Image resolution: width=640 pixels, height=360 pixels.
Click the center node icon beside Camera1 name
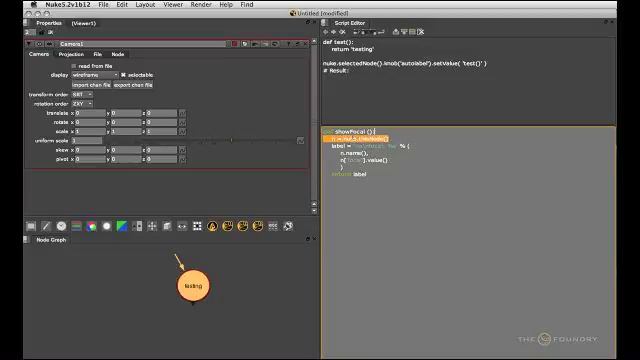(x=40, y=44)
